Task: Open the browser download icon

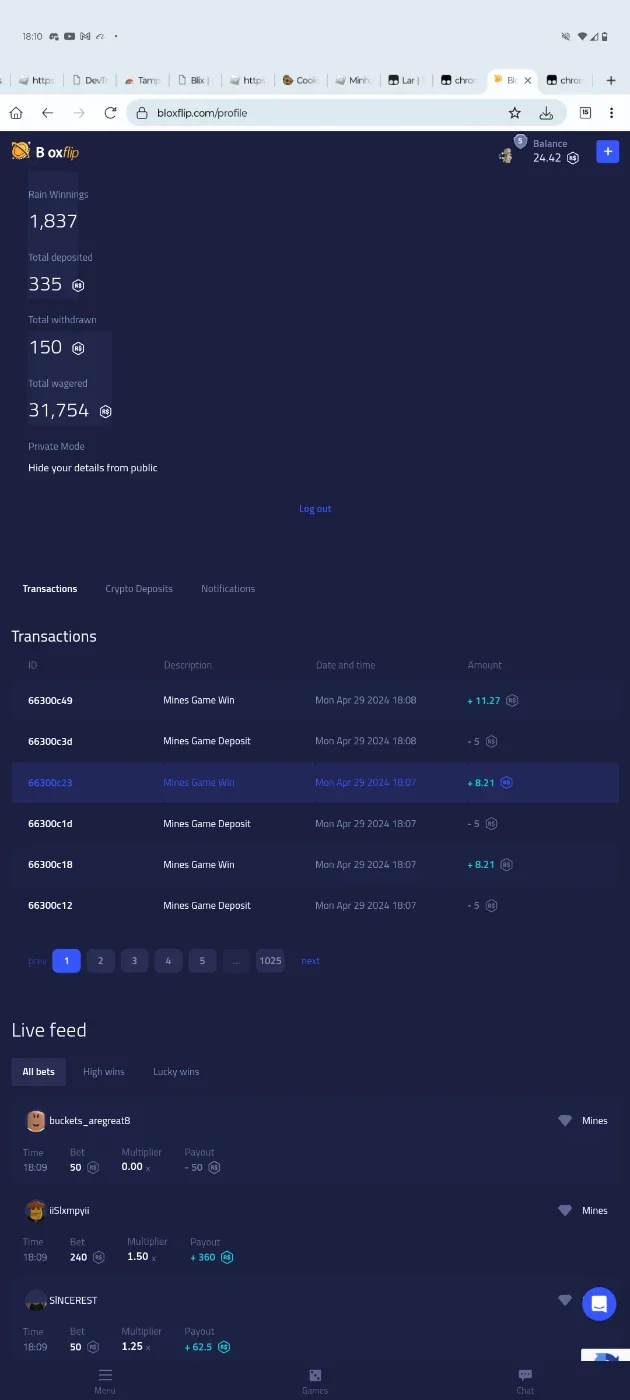Action: (x=546, y=113)
